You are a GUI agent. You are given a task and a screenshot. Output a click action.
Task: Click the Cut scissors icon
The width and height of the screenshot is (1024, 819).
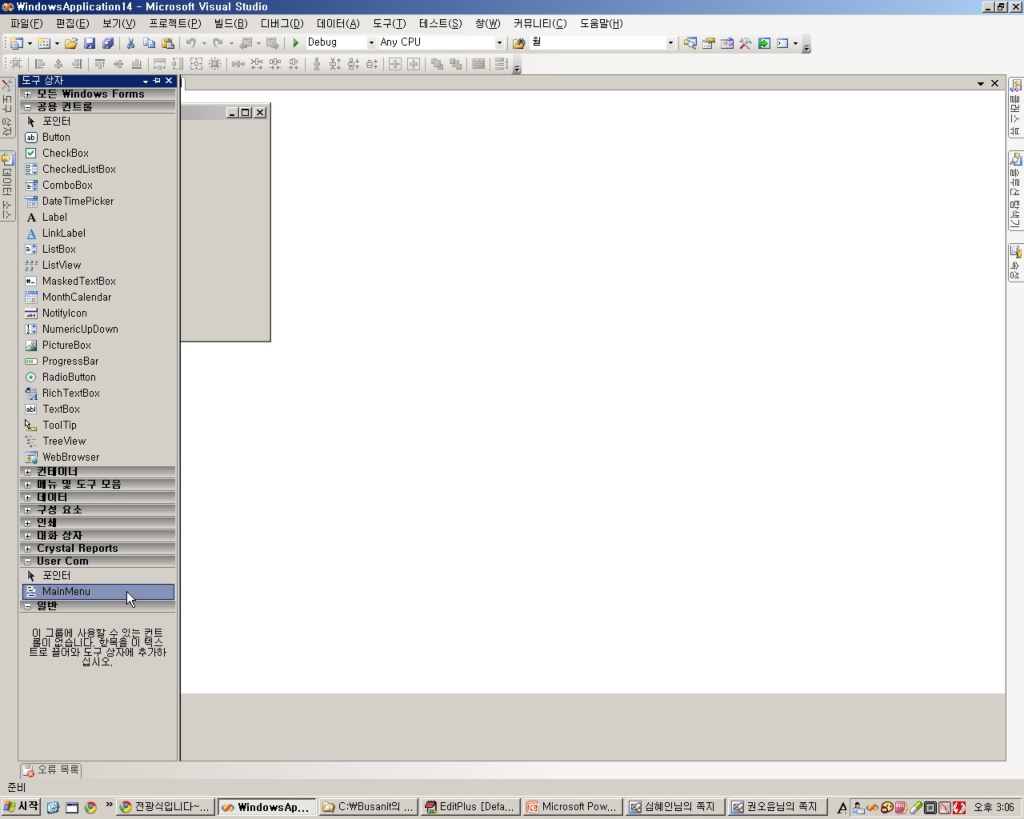[x=131, y=43]
